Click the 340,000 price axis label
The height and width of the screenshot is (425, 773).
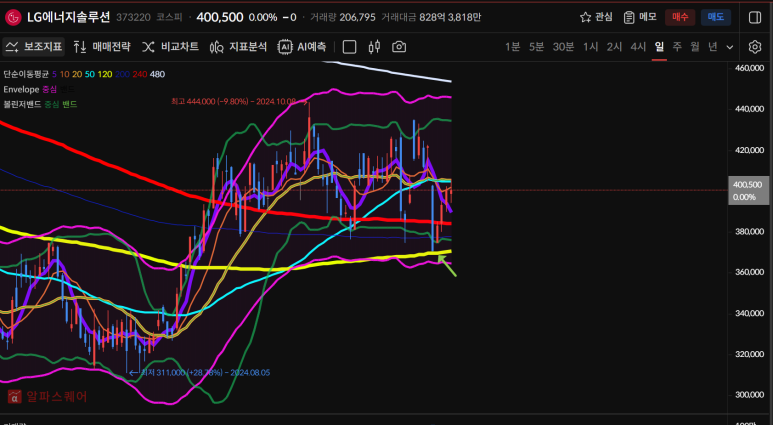click(x=748, y=313)
